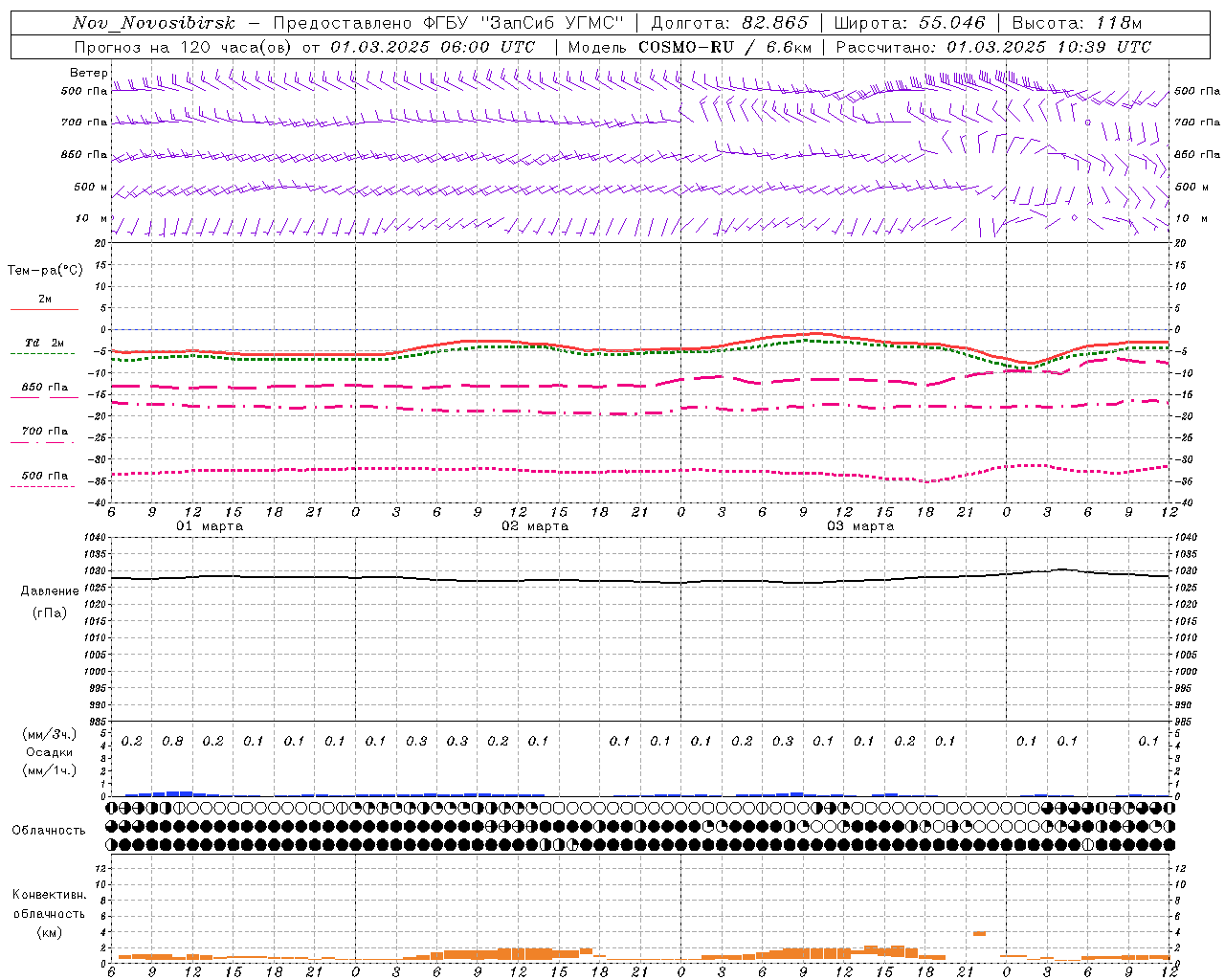Select the 'Долгота: 82.865' longitude text
This screenshot has width=1225, height=980.
(729, 23)
